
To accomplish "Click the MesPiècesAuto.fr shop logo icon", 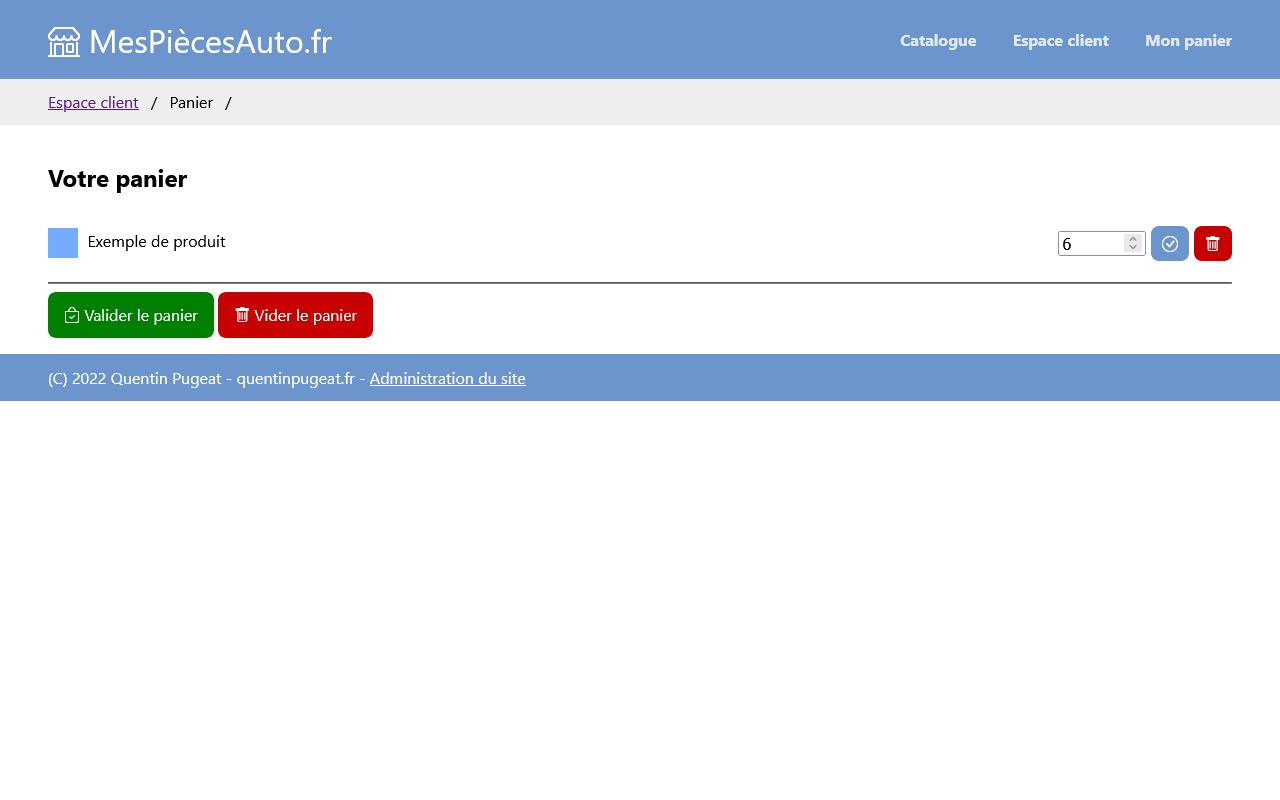I will click(64, 42).
